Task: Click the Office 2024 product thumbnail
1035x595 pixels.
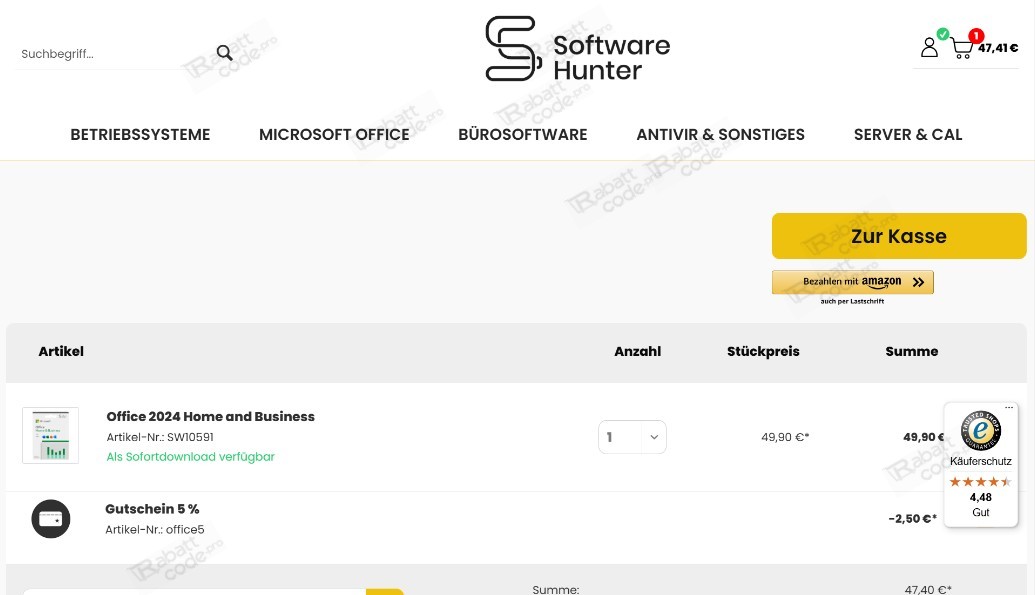Action: click(x=50, y=436)
